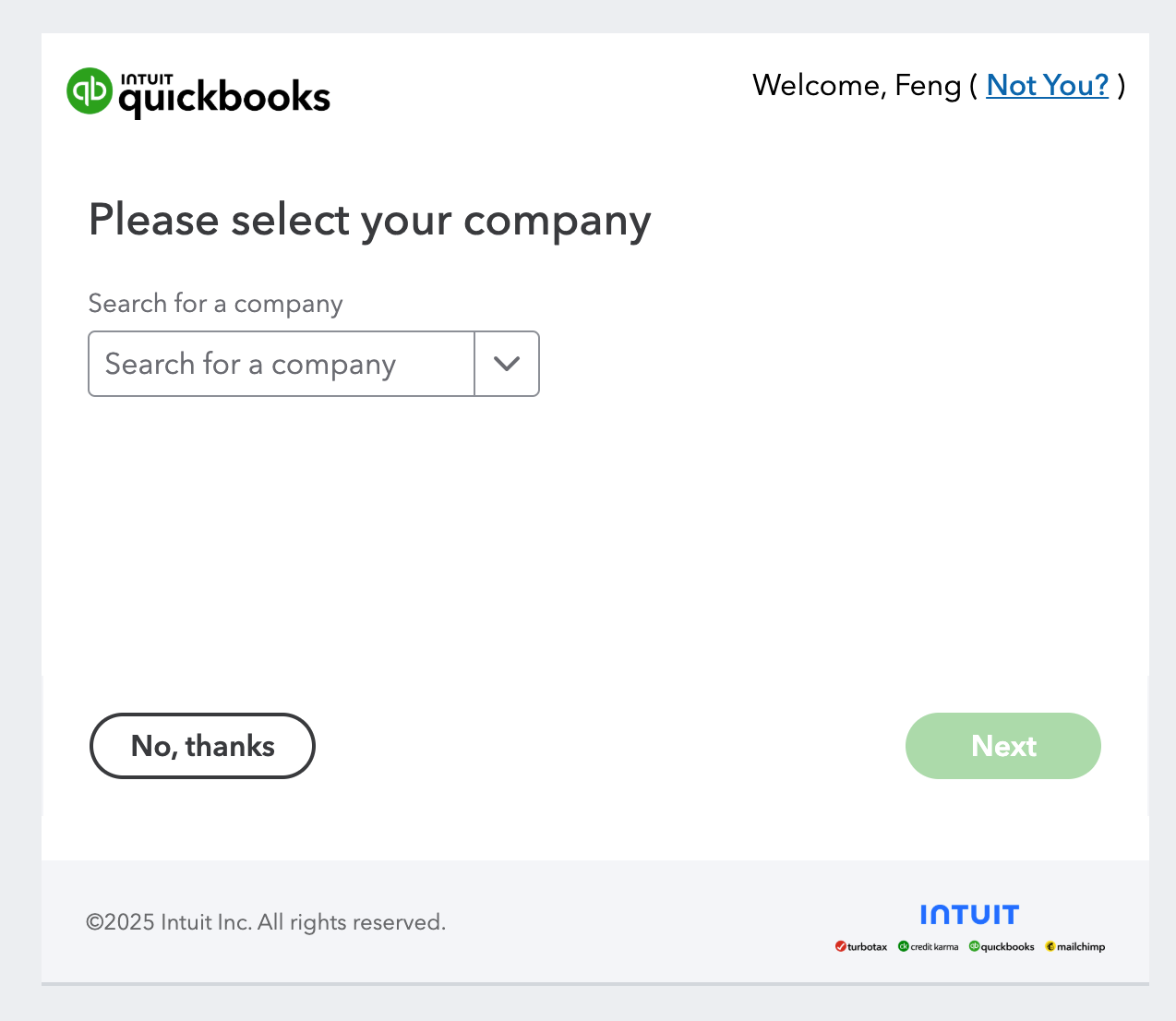The width and height of the screenshot is (1176, 1021).
Task: Click the blue INTUIT logo in footer
Action: (969, 915)
